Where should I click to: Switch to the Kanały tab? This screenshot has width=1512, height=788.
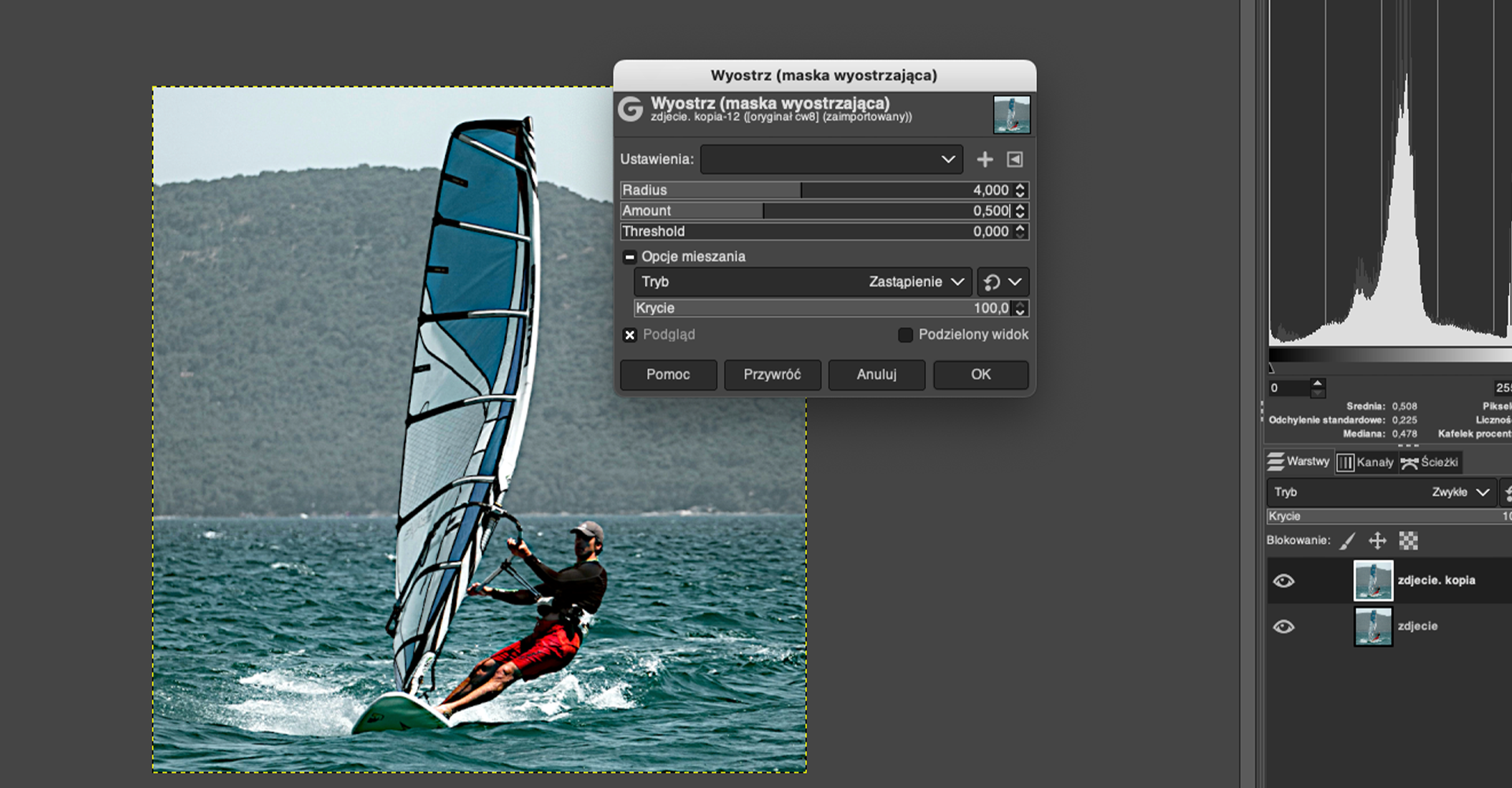coord(1366,463)
